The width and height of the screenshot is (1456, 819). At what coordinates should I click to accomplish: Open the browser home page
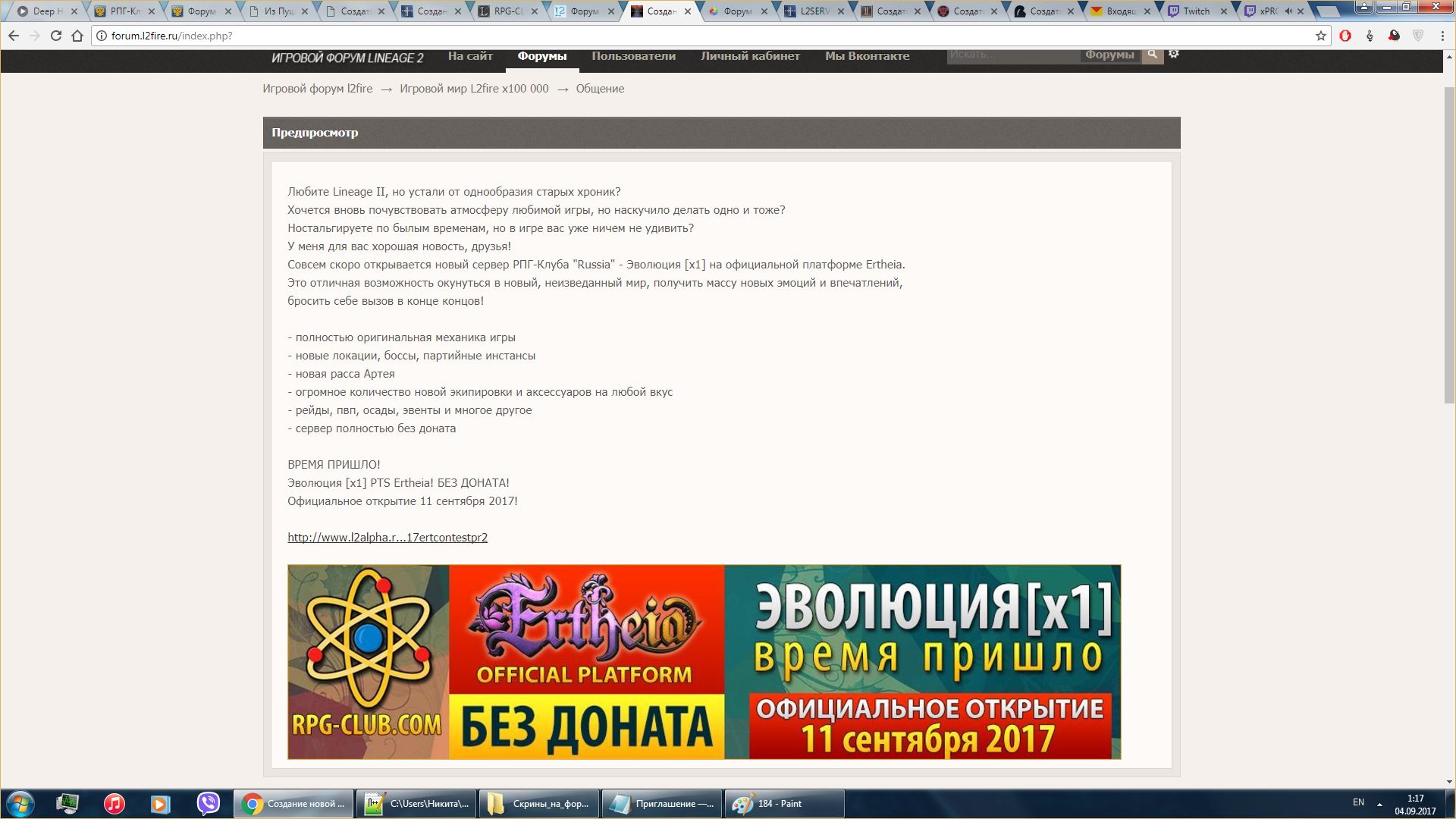pos(77,36)
